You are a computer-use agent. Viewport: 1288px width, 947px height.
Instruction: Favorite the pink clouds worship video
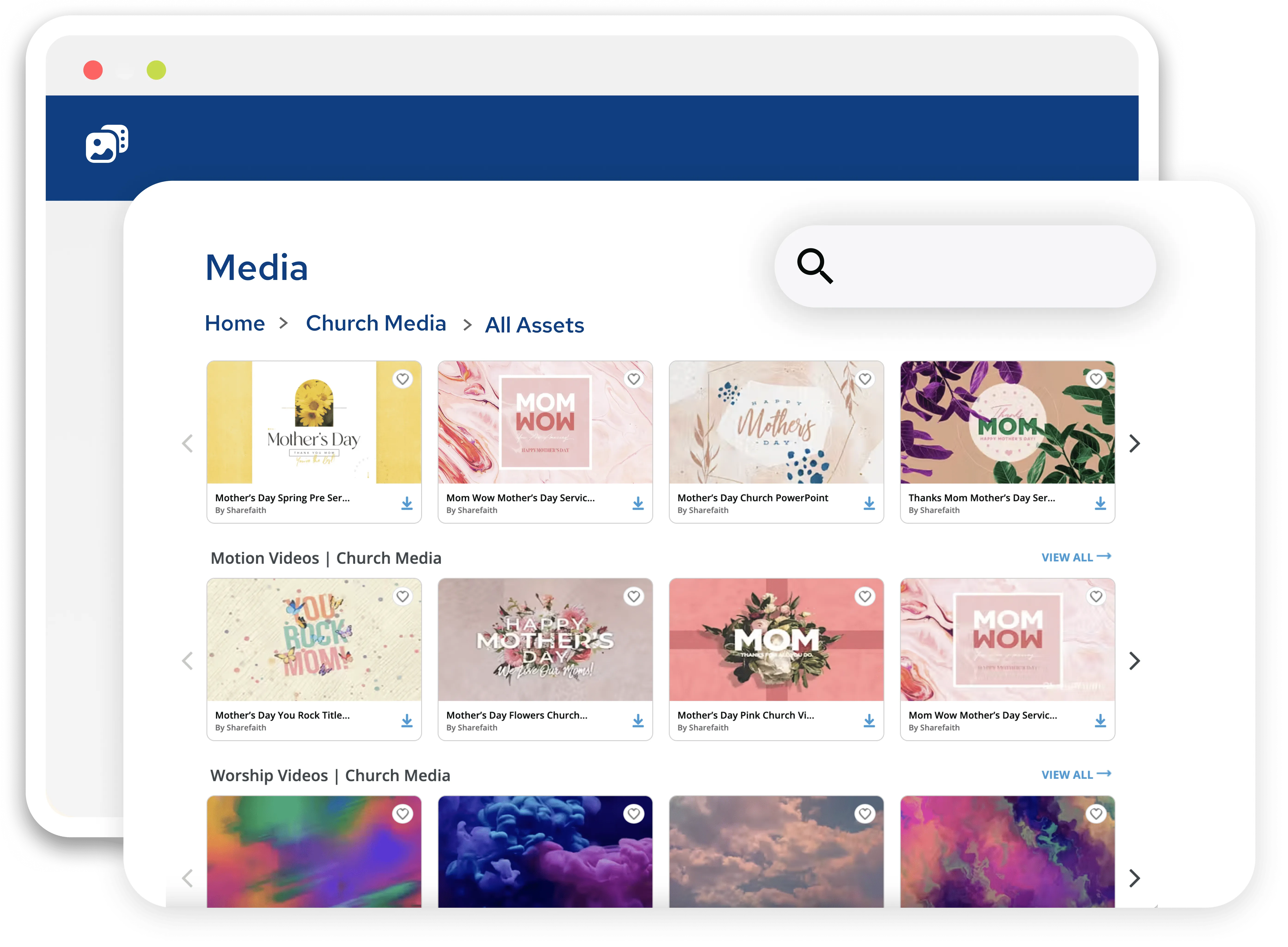[x=865, y=813]
